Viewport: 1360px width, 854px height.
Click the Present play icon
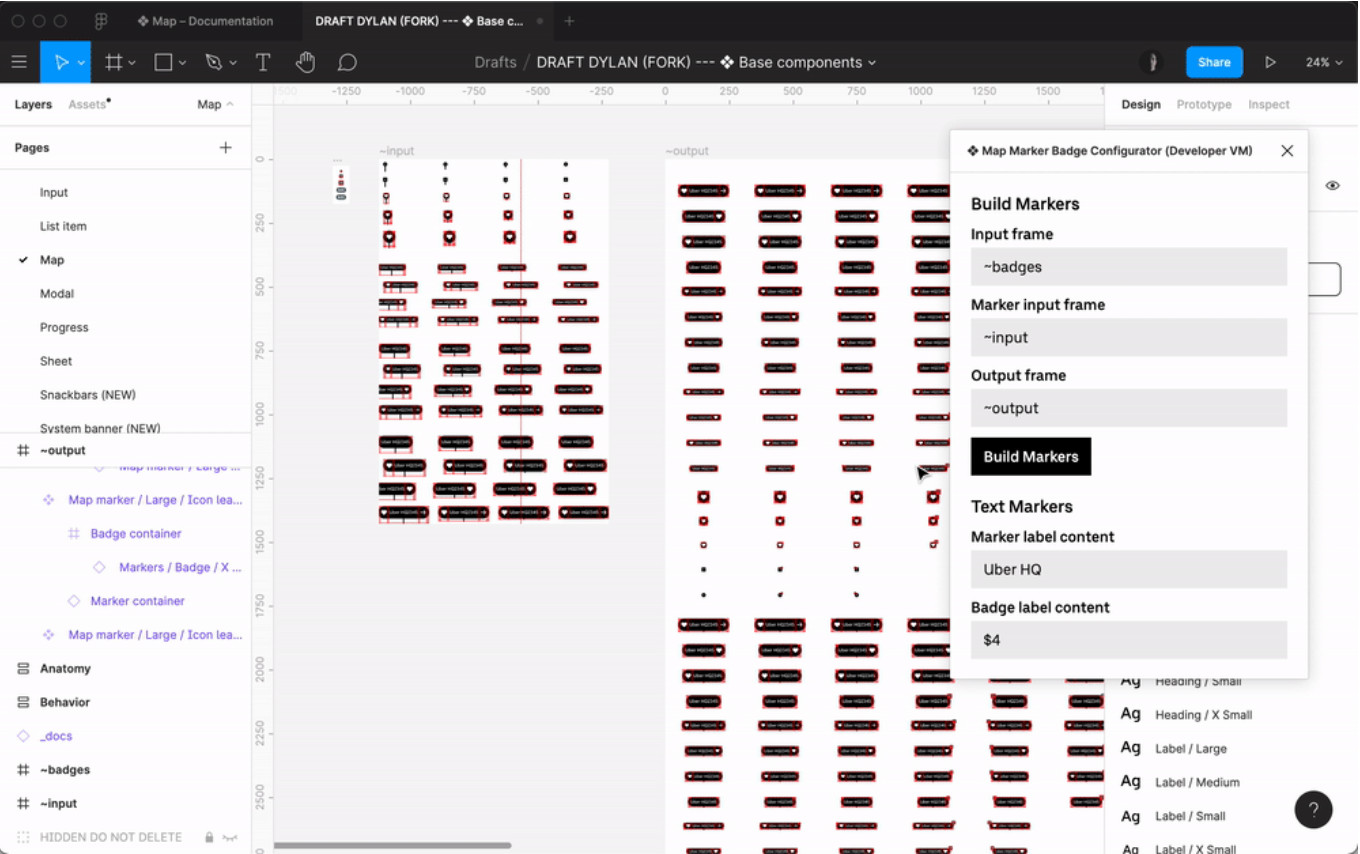1270,62
